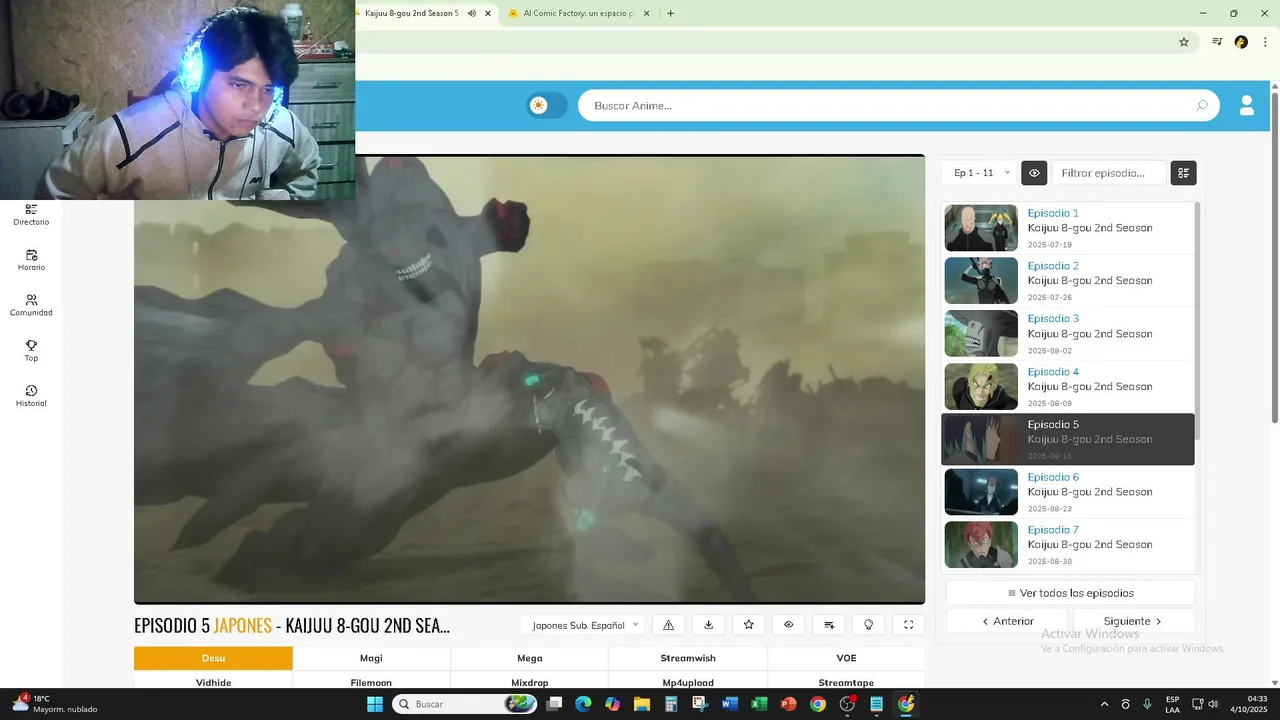Open the Horario schedule section
1280x720 pixels.
pyautogui.click(x=31, y=260)
